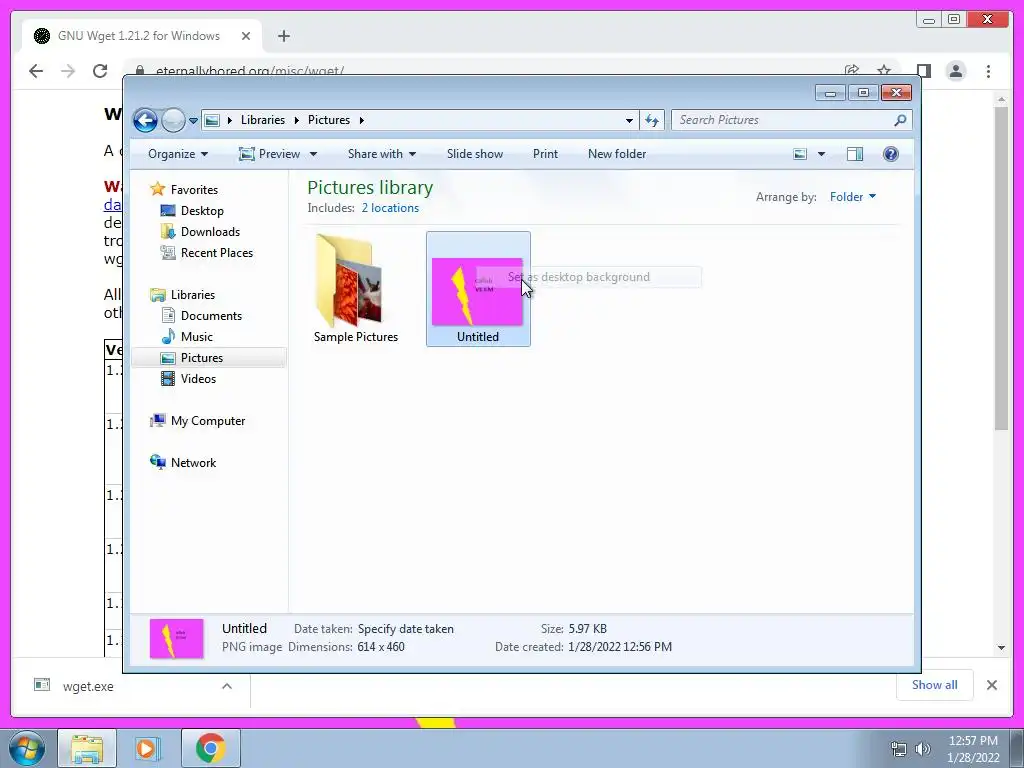
Task: Open the view options dropdown arrow
Action: coord(821,154)
